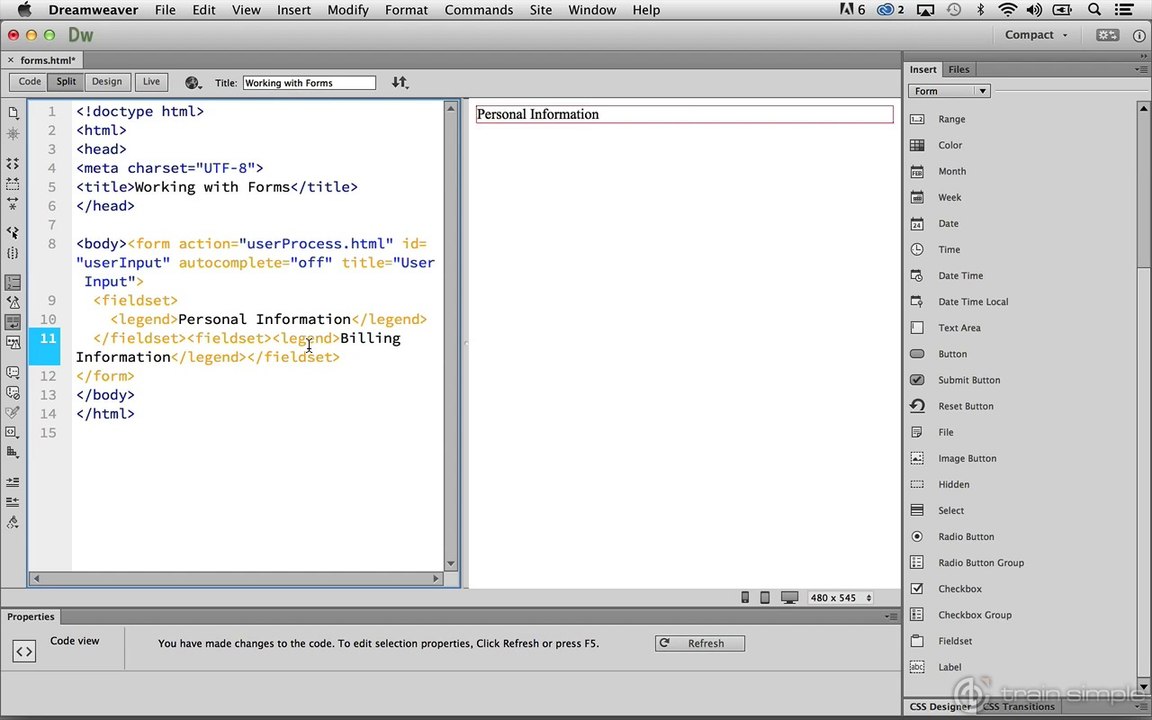This screenshot has width=1152, height=720.
Task: Open the Wi-Fi status menu
Action: [x=1007, y=10]
